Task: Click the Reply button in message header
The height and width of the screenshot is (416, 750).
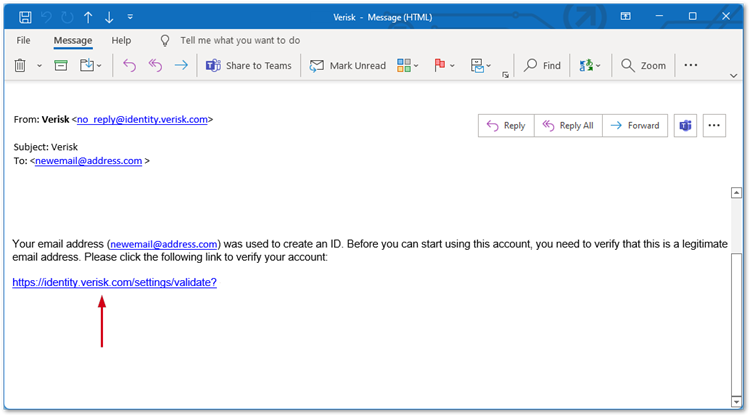Action: pyautogui.click(x=506, y=126)
